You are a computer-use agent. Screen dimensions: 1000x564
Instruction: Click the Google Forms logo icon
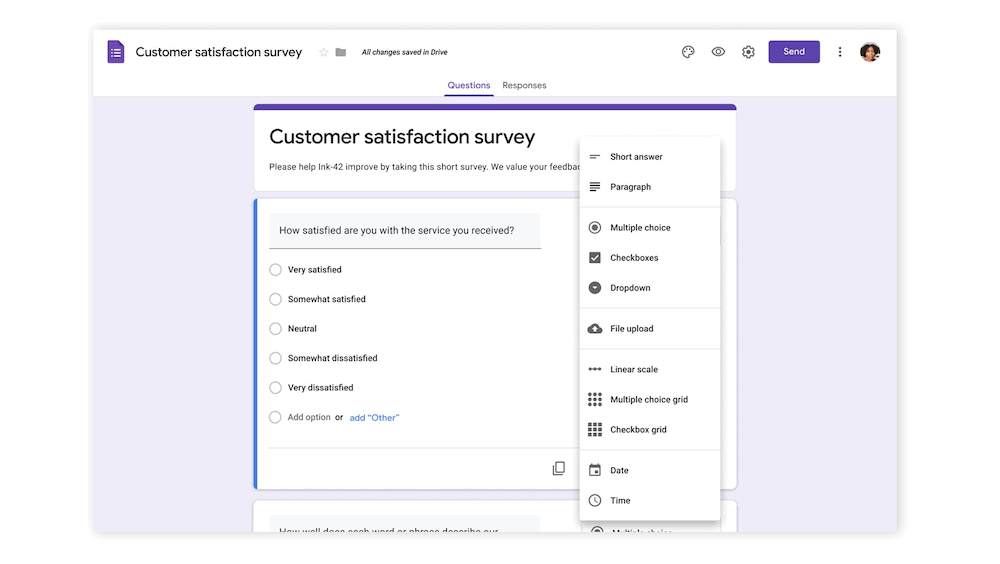115,52
